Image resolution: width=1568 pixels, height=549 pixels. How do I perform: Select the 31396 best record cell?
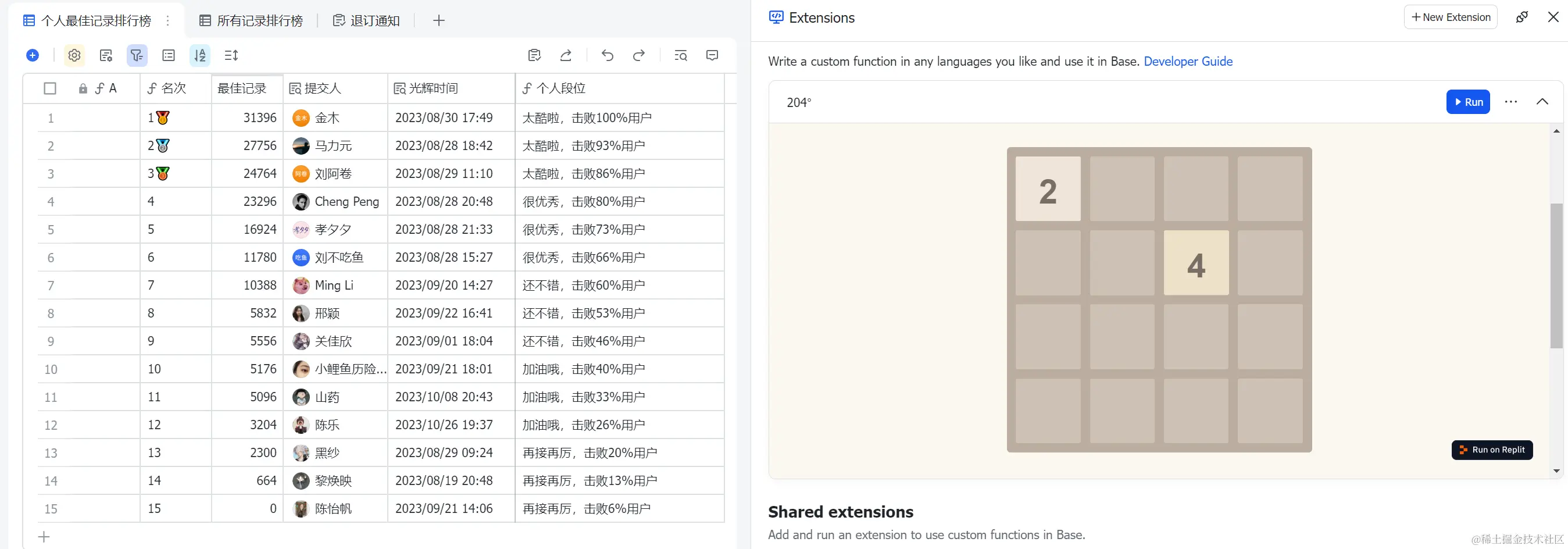point(247,118)
